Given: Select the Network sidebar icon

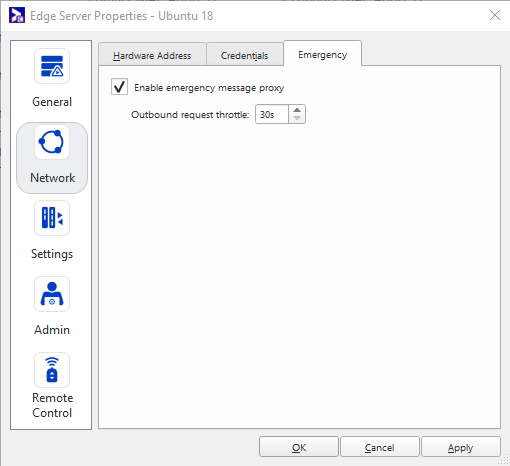Looking at the screenshot, I should tap(52, 142).
